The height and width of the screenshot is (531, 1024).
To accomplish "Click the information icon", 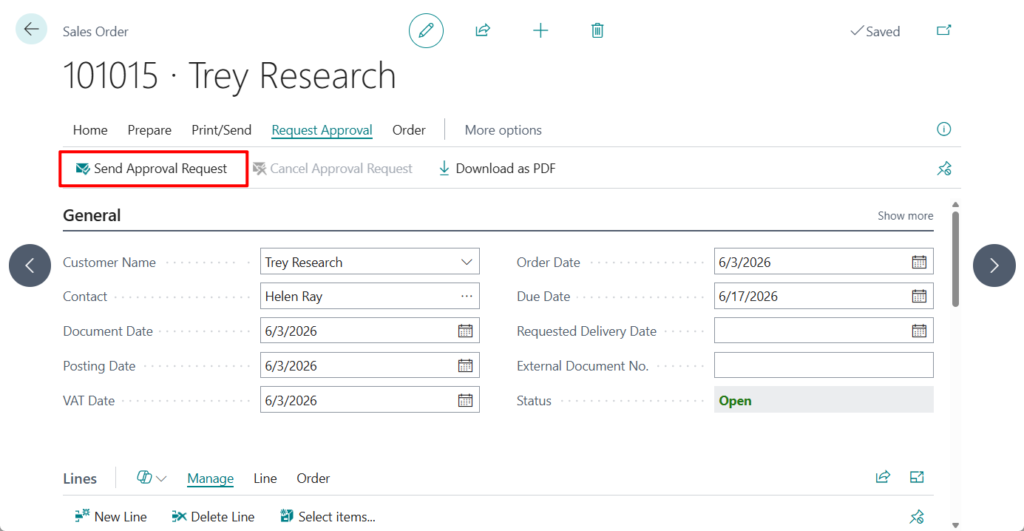I will (x=943, y=130).
